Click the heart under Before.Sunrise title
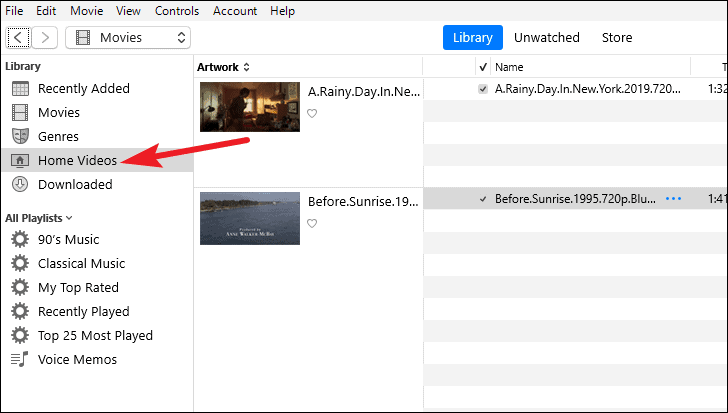Screen dimensions: 728x413 pos(312,223)
